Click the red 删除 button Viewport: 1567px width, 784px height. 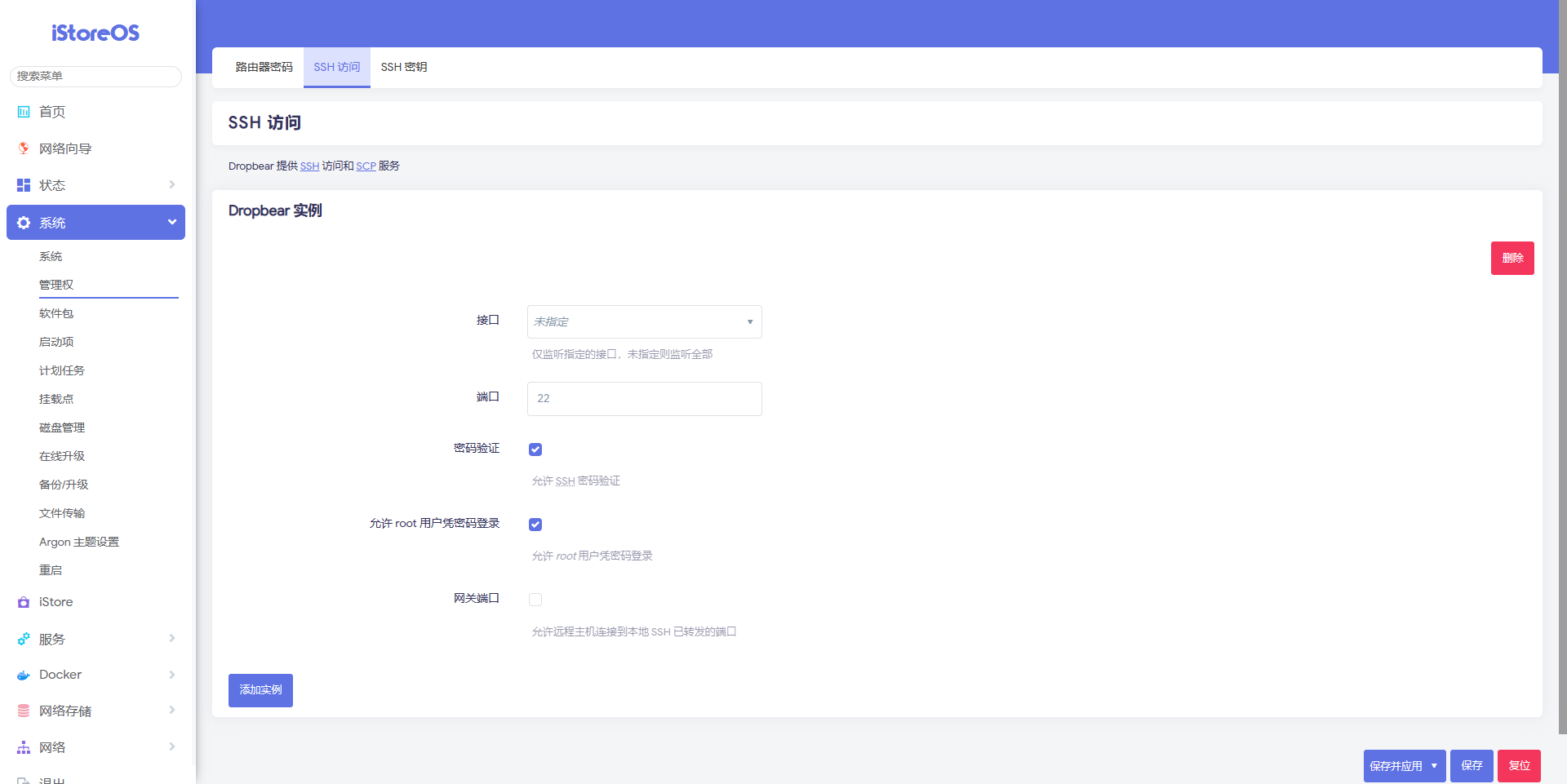1512,258
